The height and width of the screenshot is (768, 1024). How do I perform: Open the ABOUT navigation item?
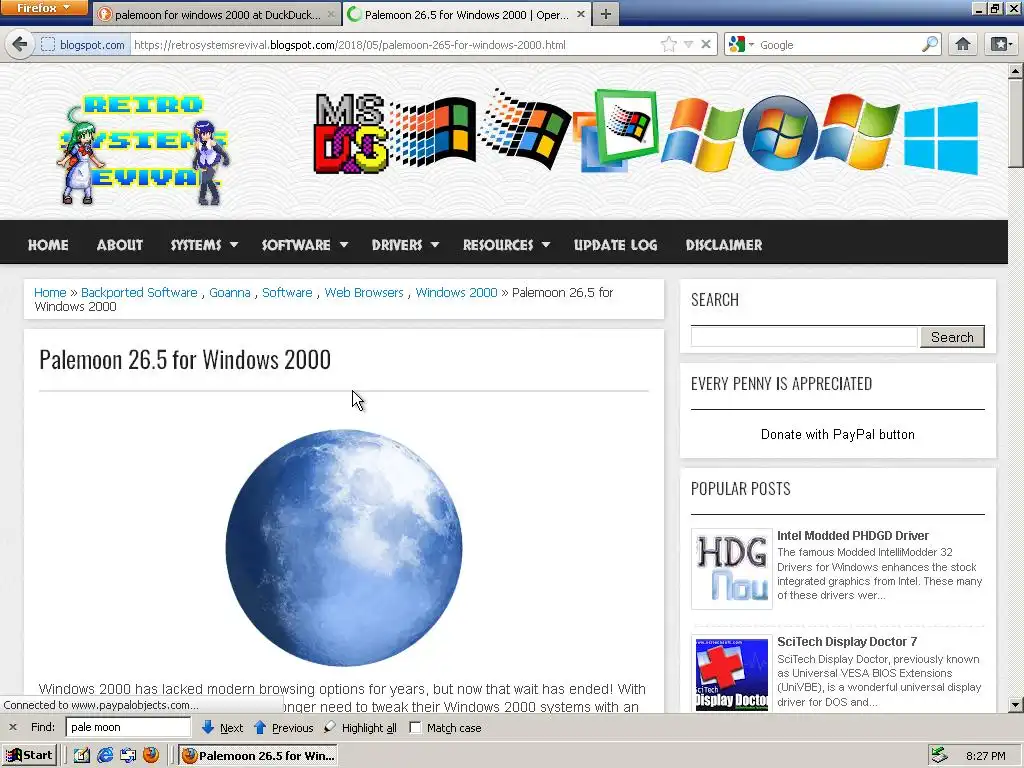[120, 245]
